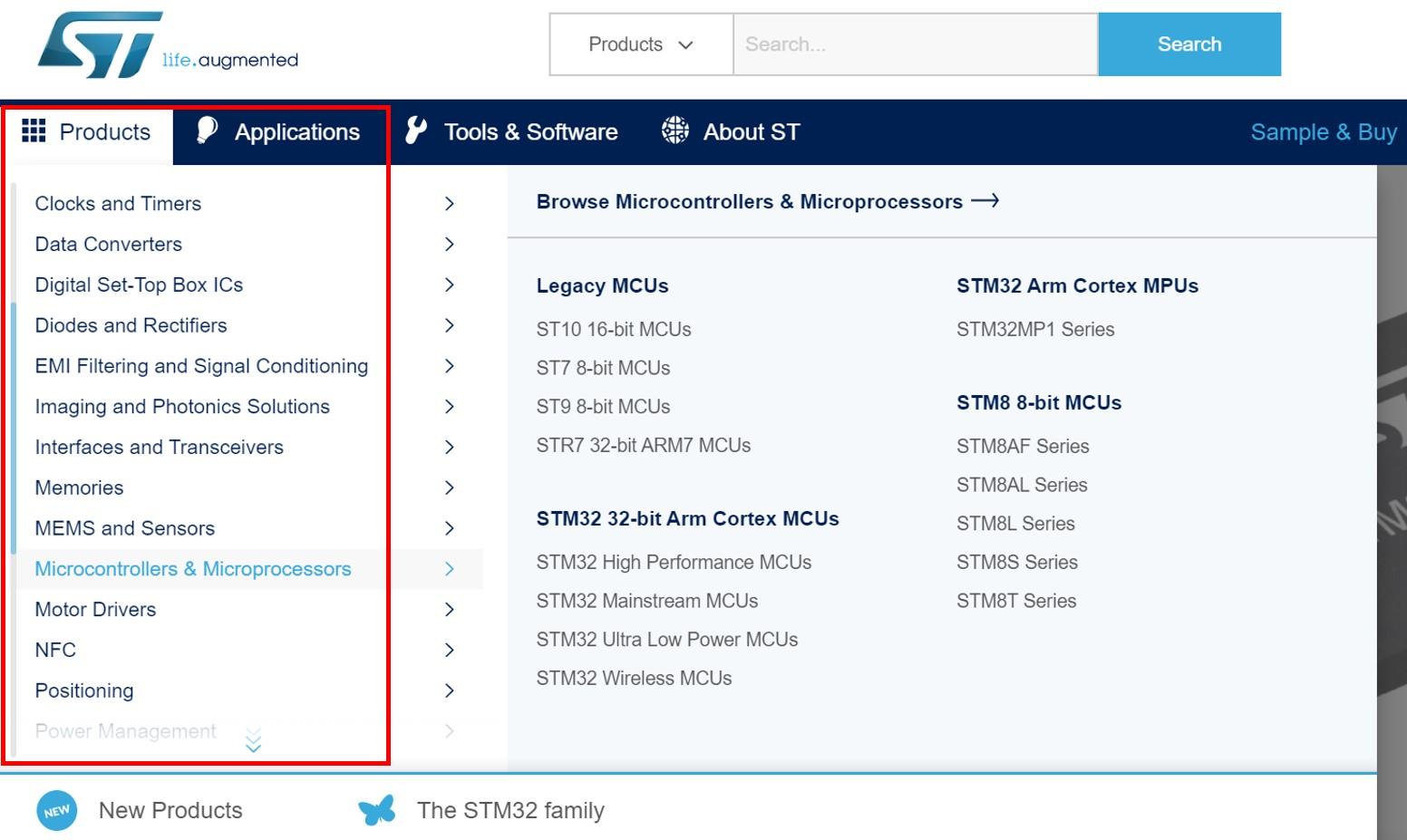This screenshot has height=840, width=1407.
Task: Open STM8L Series link
Action: [1015, 524]
